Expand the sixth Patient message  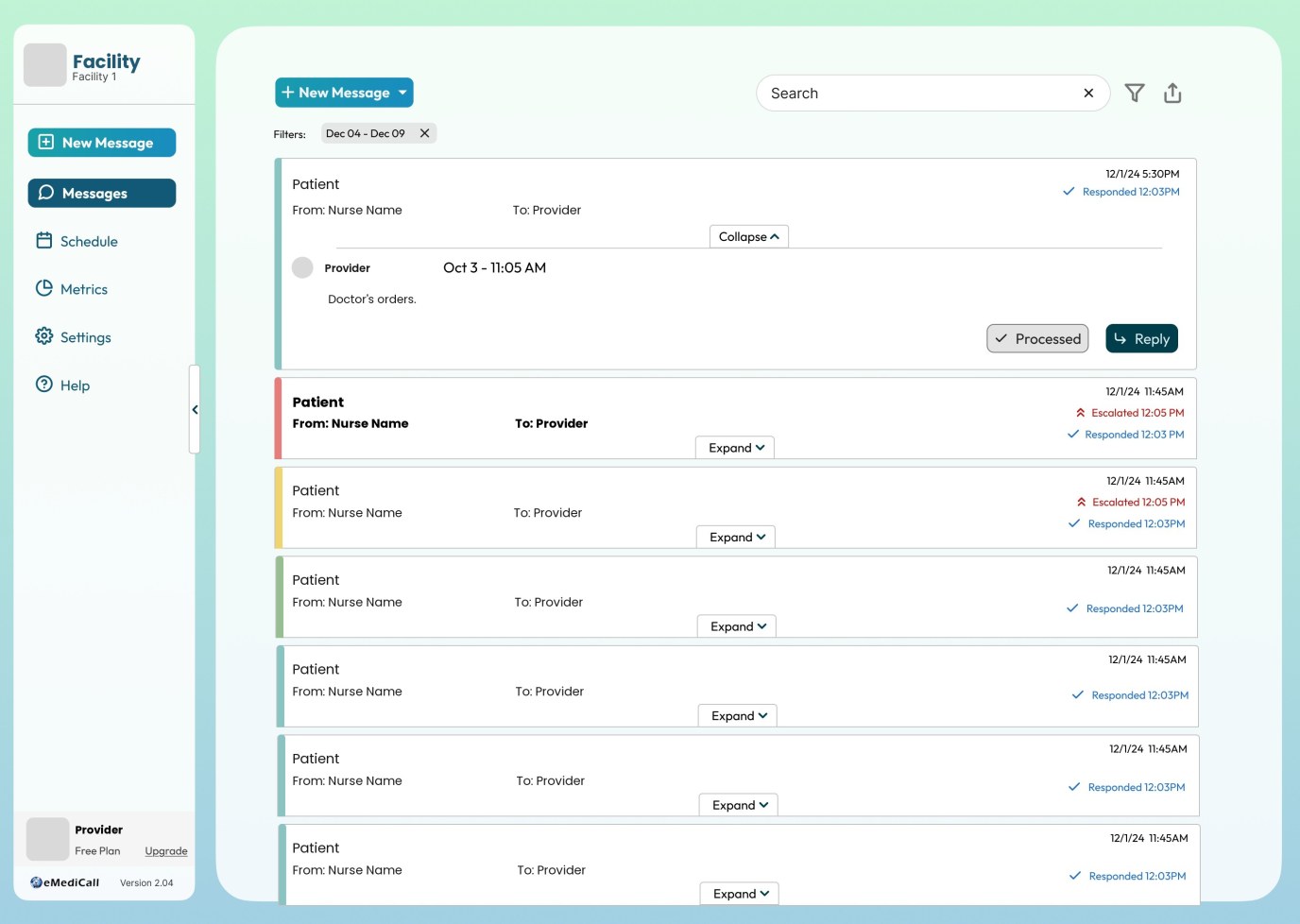[739, 805]
